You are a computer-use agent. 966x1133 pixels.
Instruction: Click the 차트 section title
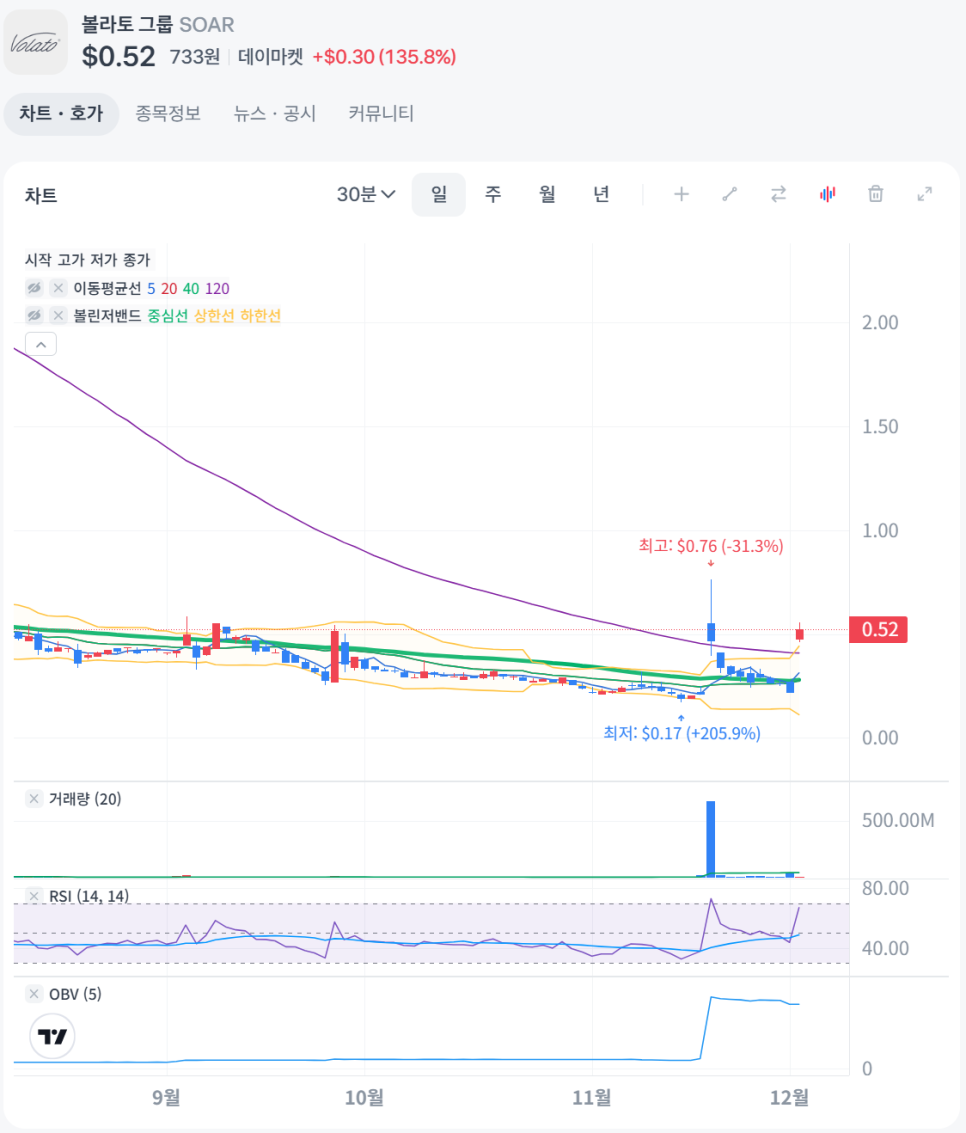coord(41,195)
